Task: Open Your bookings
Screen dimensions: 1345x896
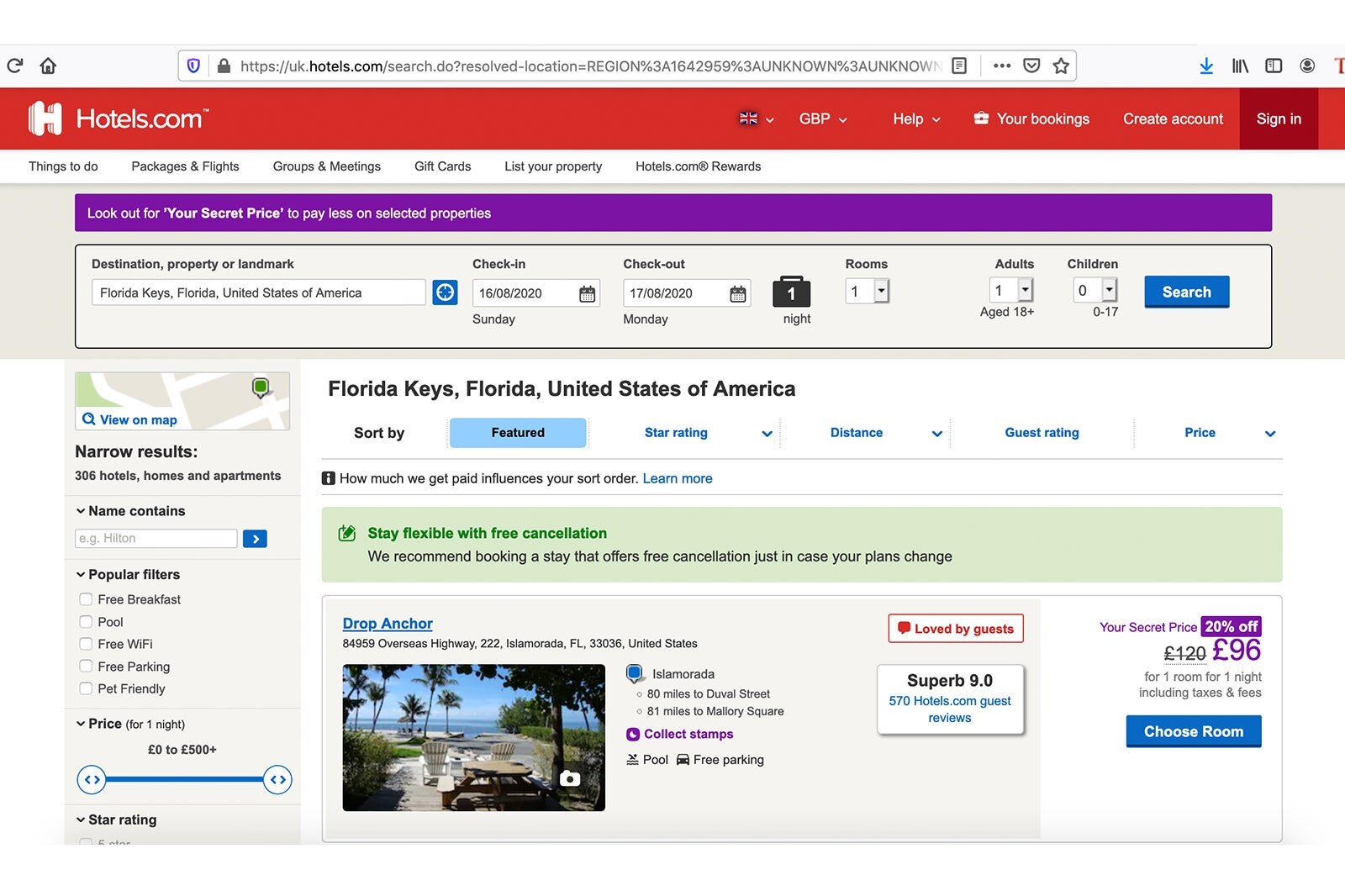Action: click(1031, 119)
